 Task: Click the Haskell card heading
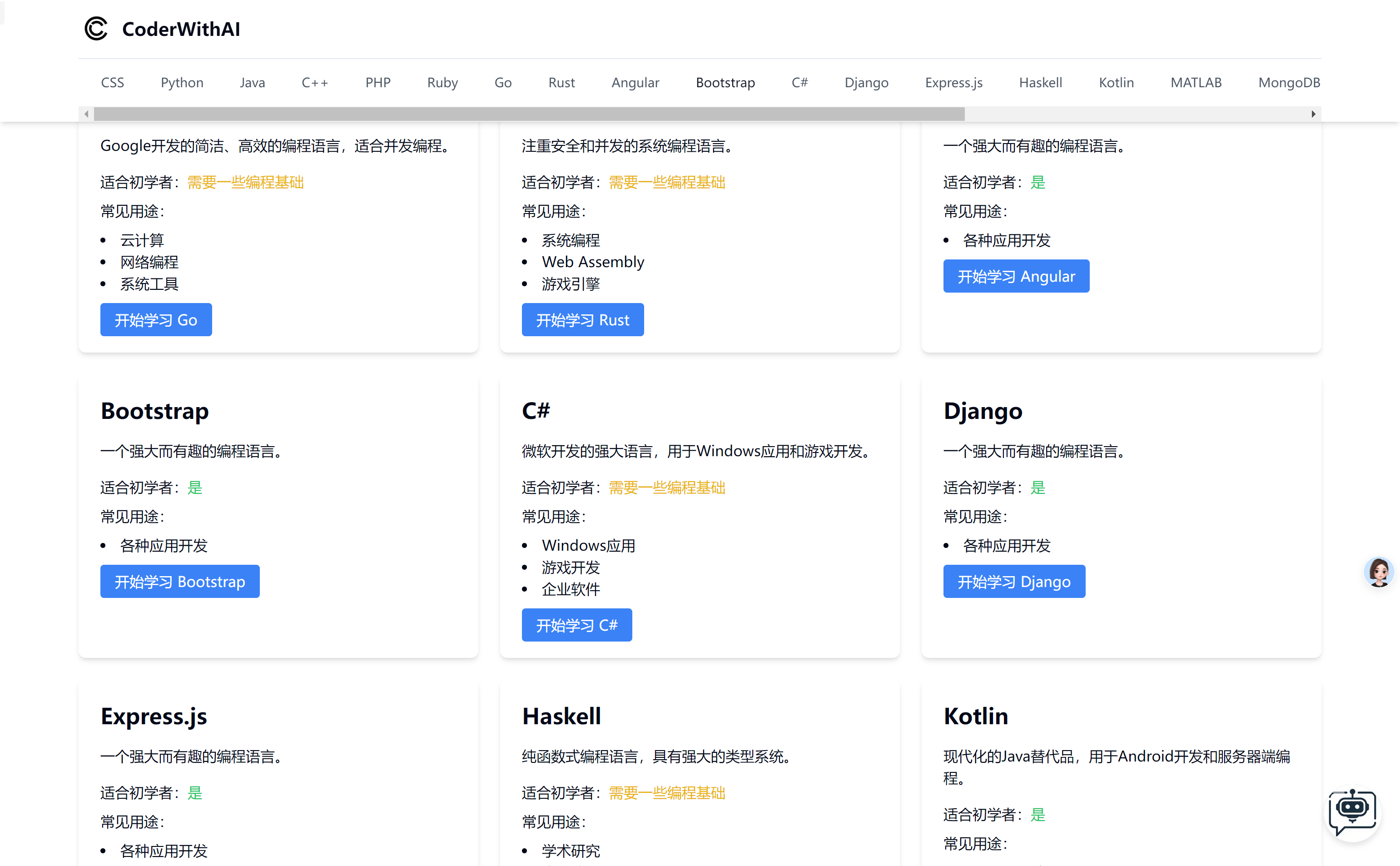coord(561,716)
